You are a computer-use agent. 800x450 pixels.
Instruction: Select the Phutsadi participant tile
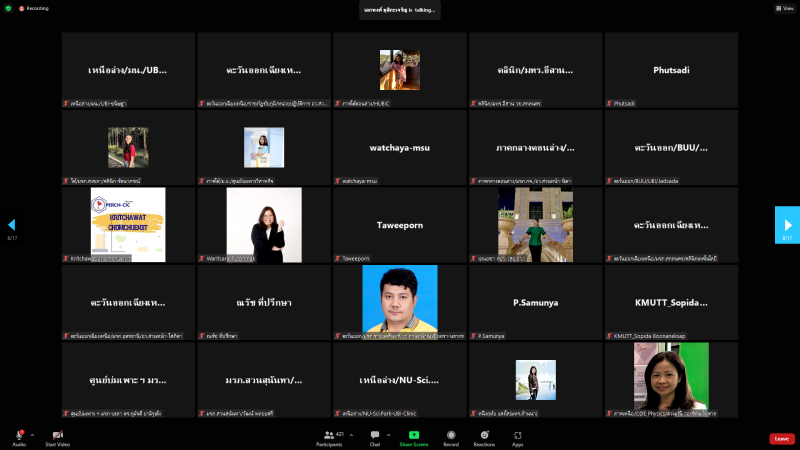pyautogui.click(x=671, y=70)
